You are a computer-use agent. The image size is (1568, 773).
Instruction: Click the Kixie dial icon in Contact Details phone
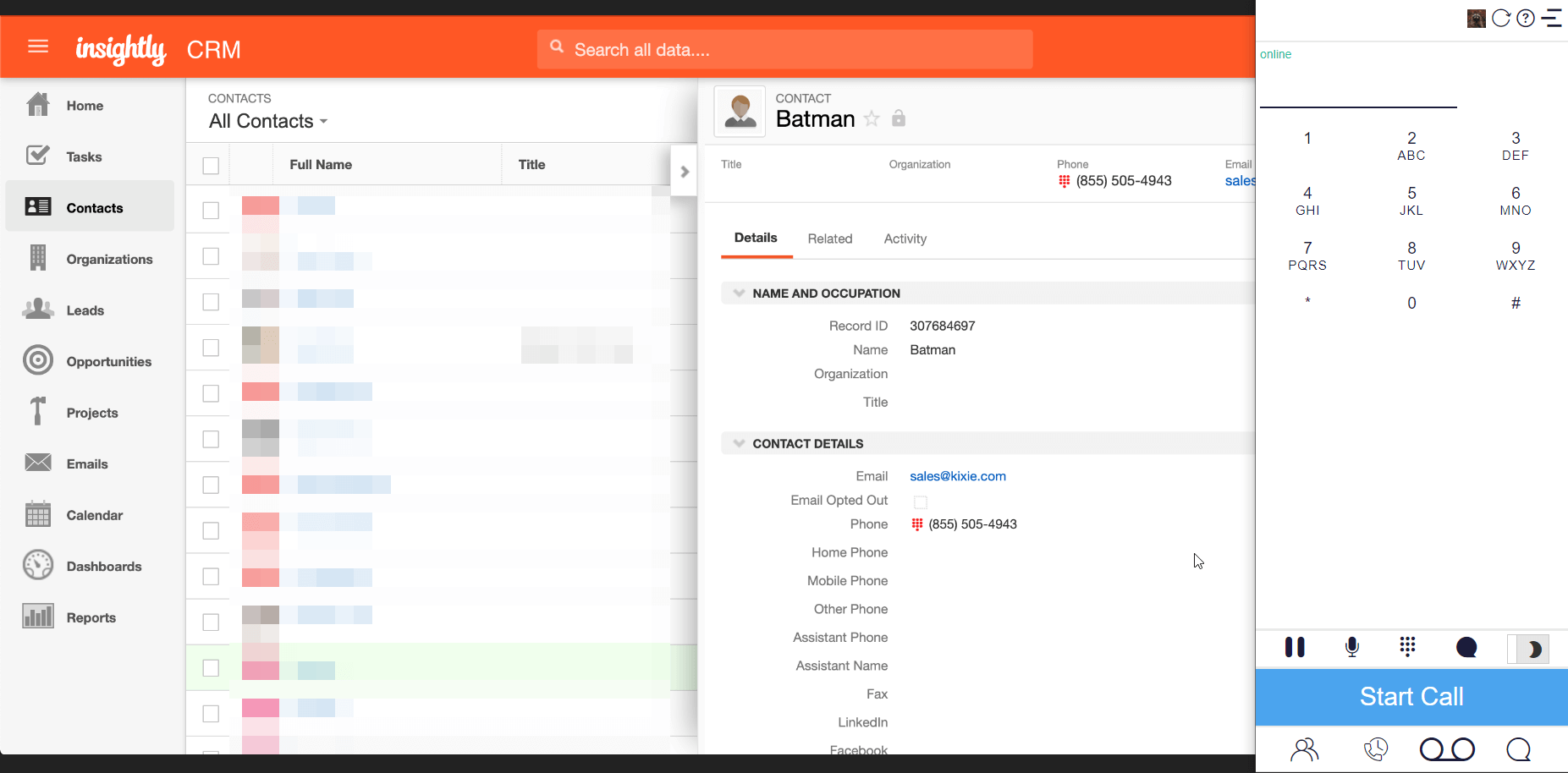pyautogui.click(x=917, y=524)
